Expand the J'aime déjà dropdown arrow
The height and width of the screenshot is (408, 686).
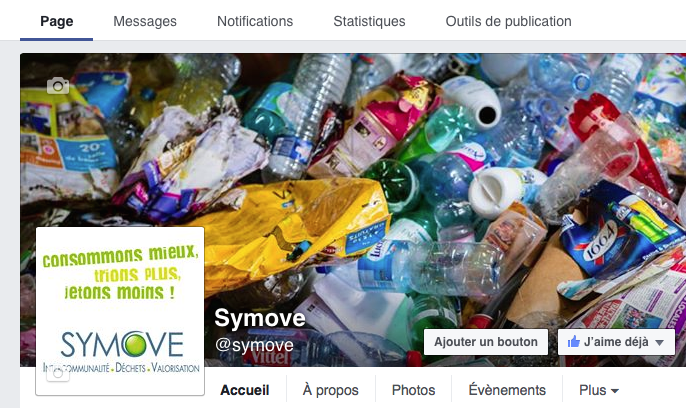tap(660, 343)
